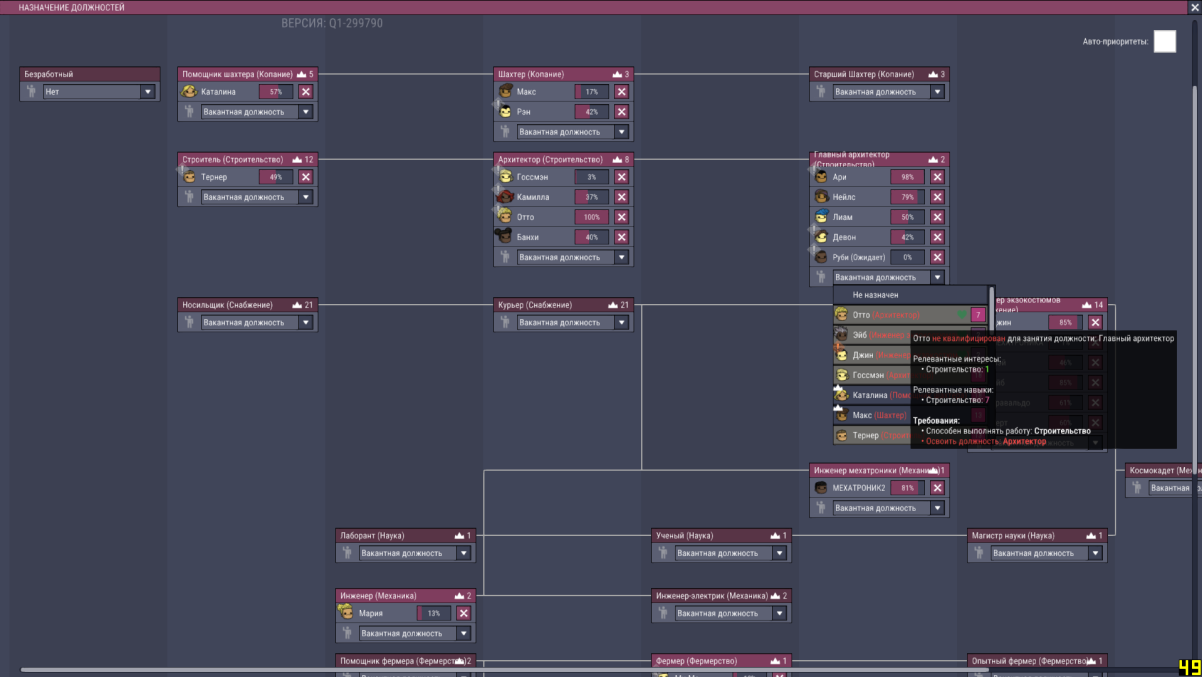Viewport: 1202px width, 677px height.
Task: Click Фермер (Фермерство) job header
Action: click(x=722, y=660)
